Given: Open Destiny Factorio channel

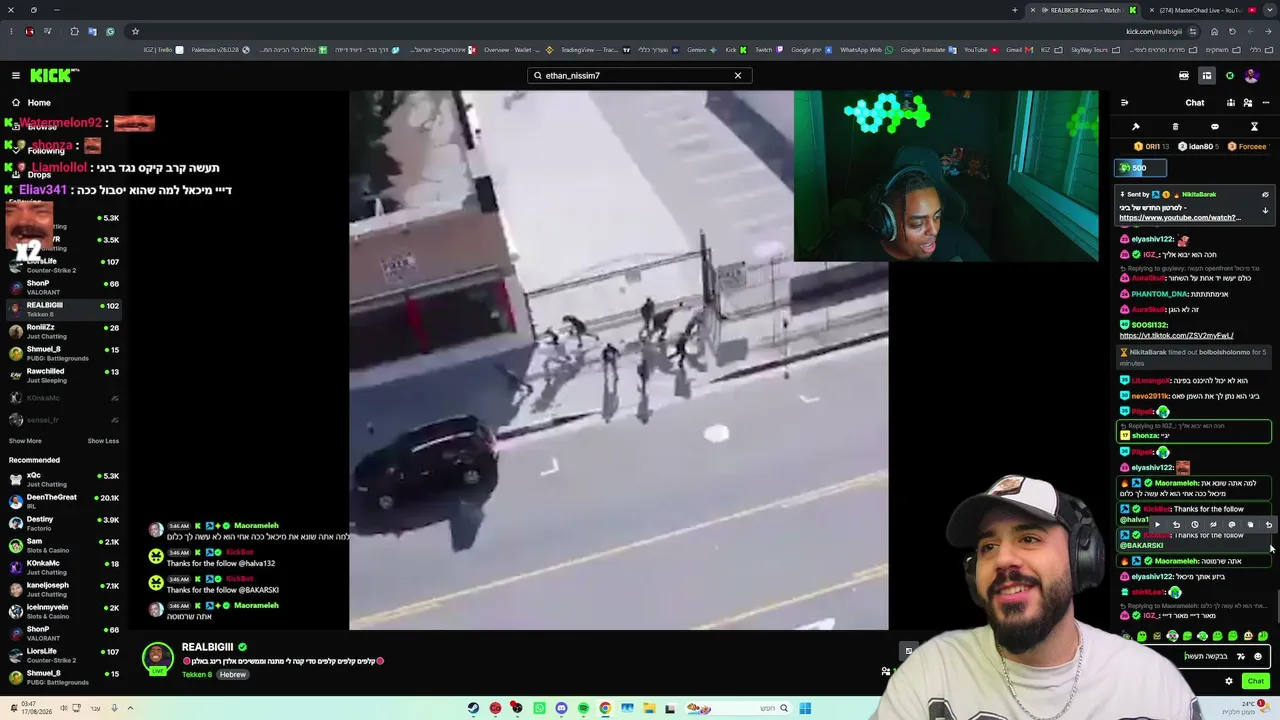Looking at the screenshot, I should point(63,523).
